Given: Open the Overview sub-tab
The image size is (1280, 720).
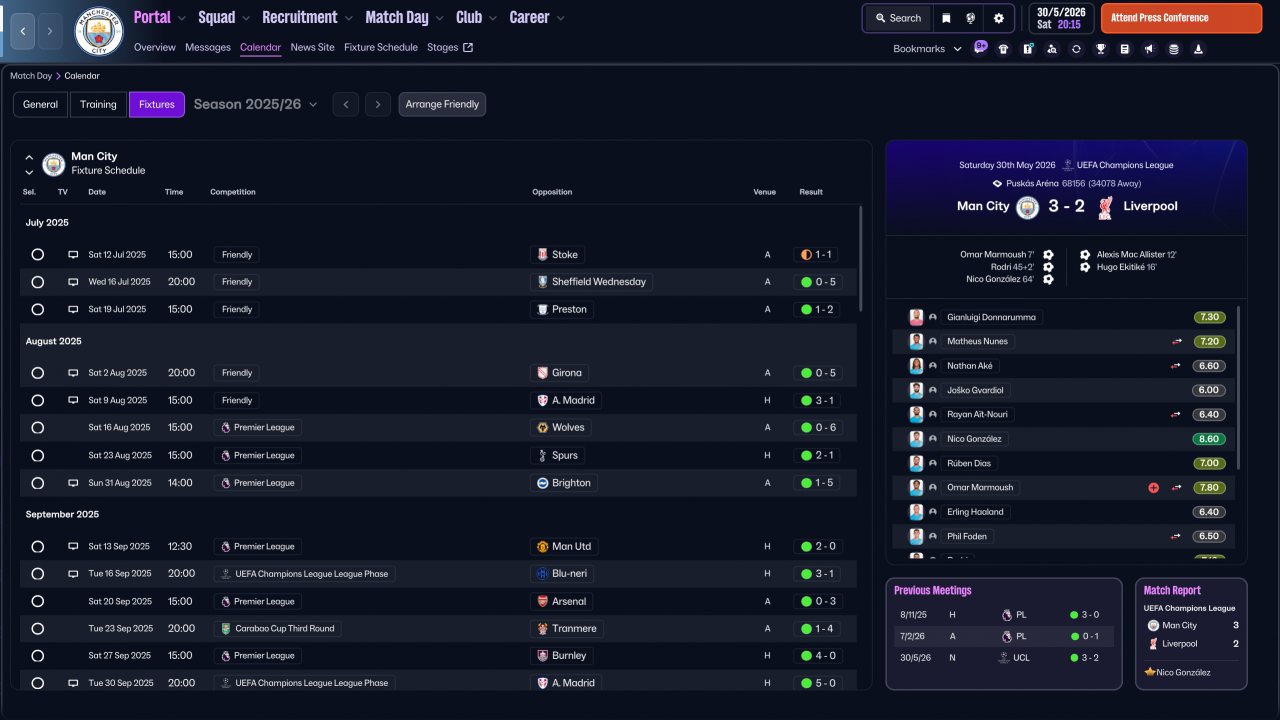Looking at the screenshot, I should 154,47.
